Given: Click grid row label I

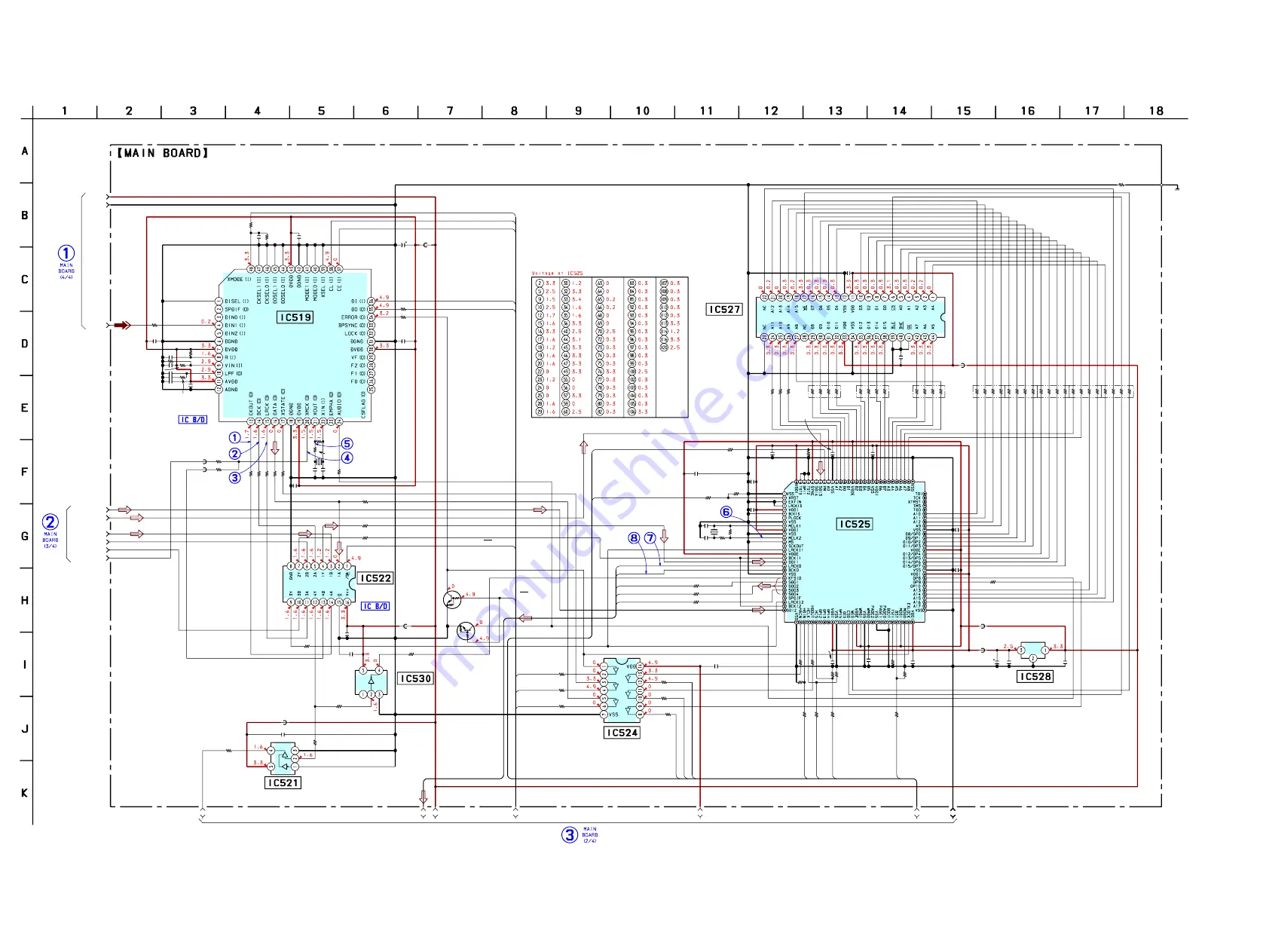Looking at the screenshot, I should pos(25,665).
